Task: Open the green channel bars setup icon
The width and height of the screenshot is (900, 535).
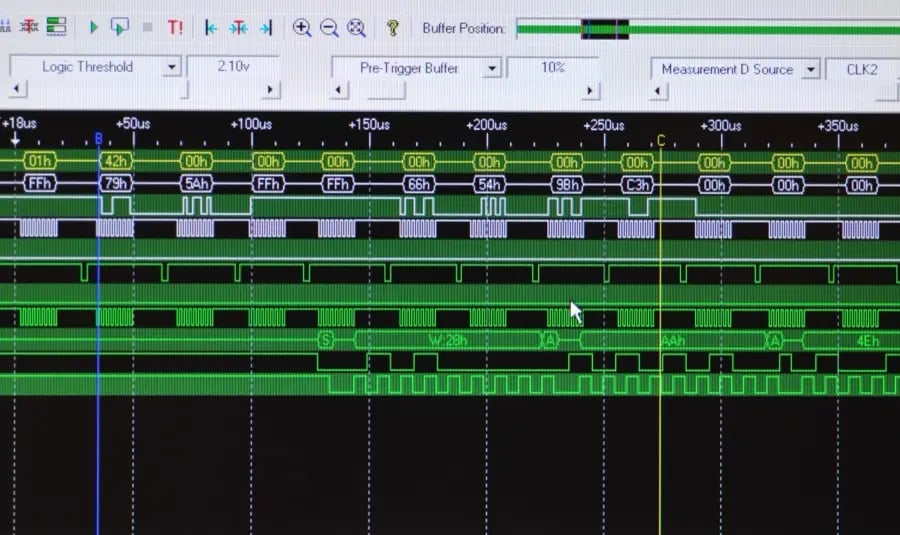Action: point(56,26)
